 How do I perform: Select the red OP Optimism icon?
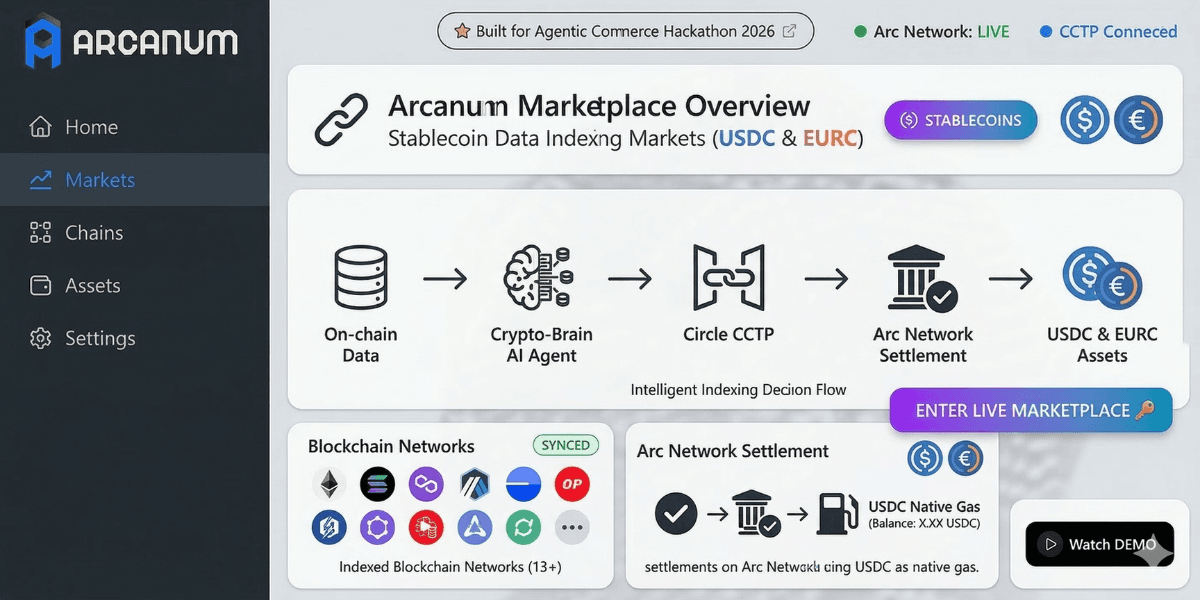pos(572,485)
